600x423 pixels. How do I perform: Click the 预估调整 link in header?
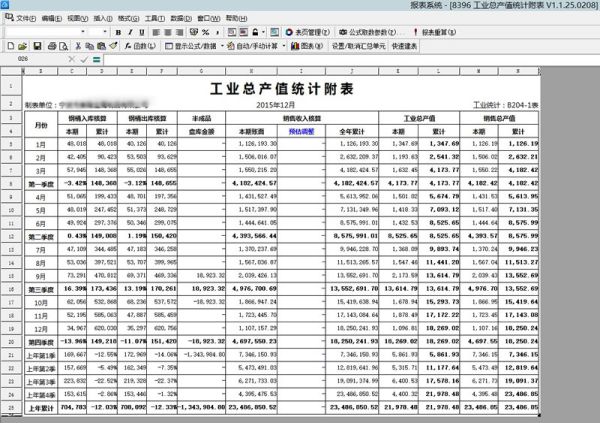click(x=300, y=130)
